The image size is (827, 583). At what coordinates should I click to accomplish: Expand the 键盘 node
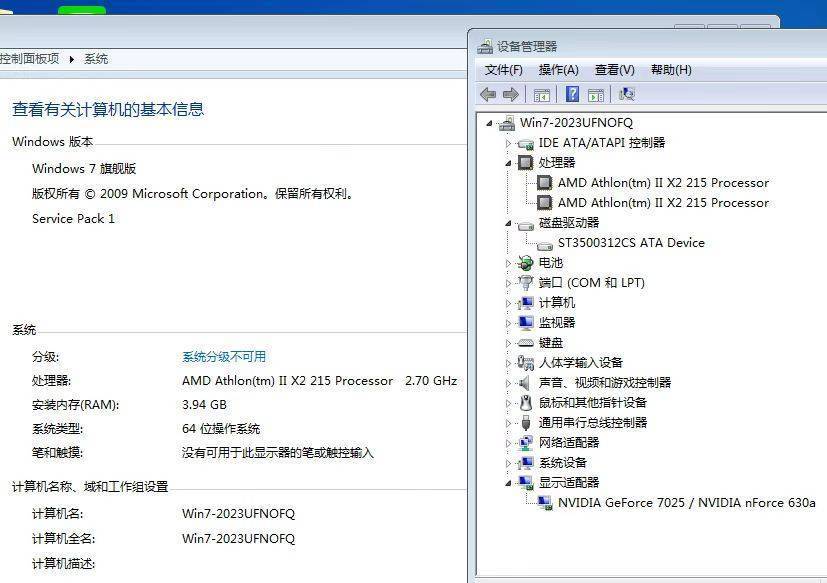[x=508, y=343]
